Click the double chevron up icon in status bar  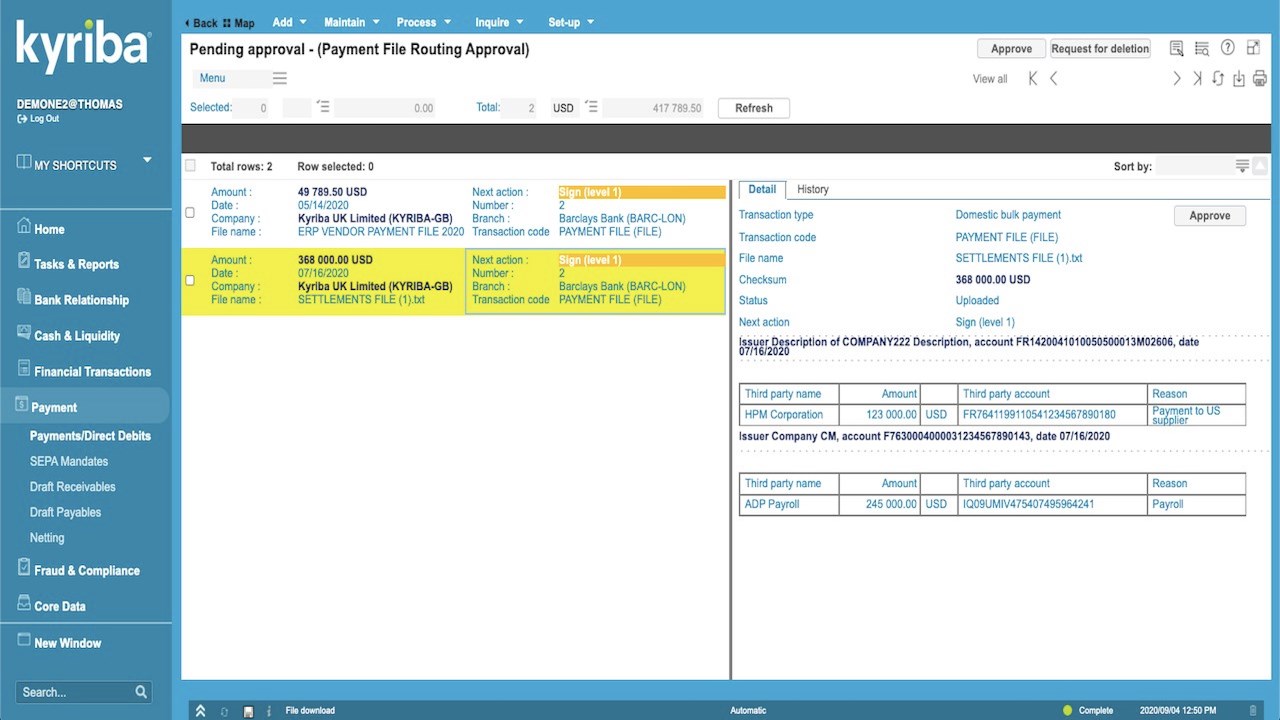point(200,711)
